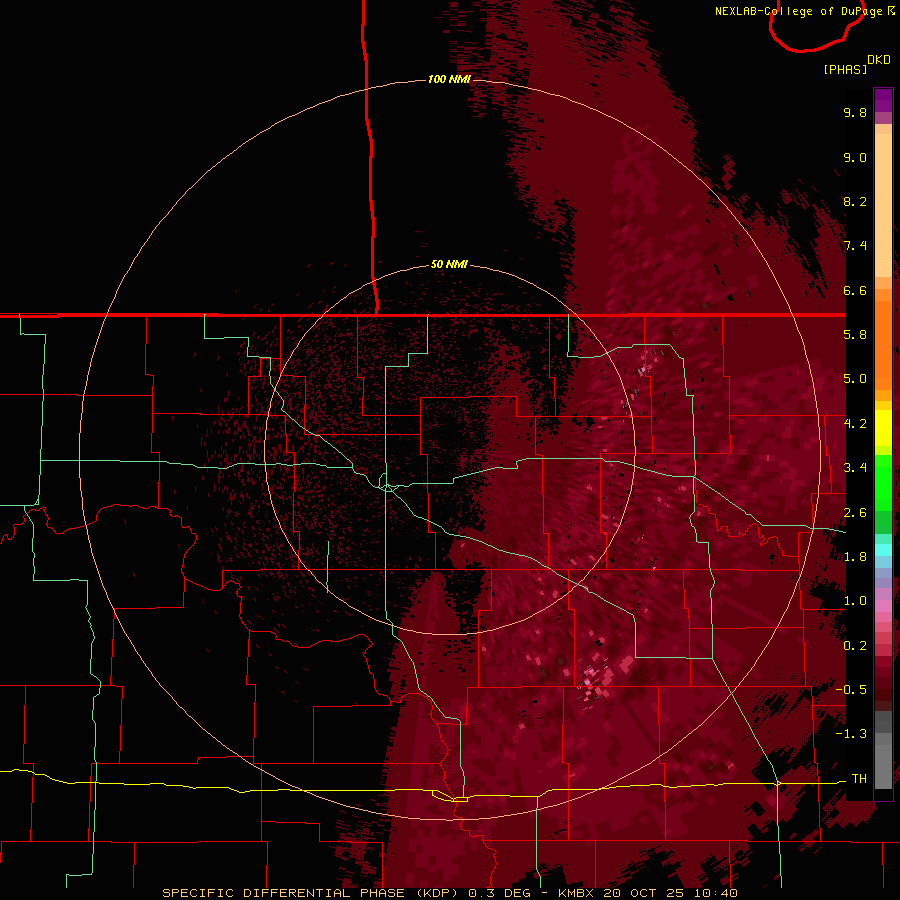Image resolution: width=900 pixels, height=900 pixels.
Task: Click the orange segment of the color bar
Action: (x=883, y=345)
